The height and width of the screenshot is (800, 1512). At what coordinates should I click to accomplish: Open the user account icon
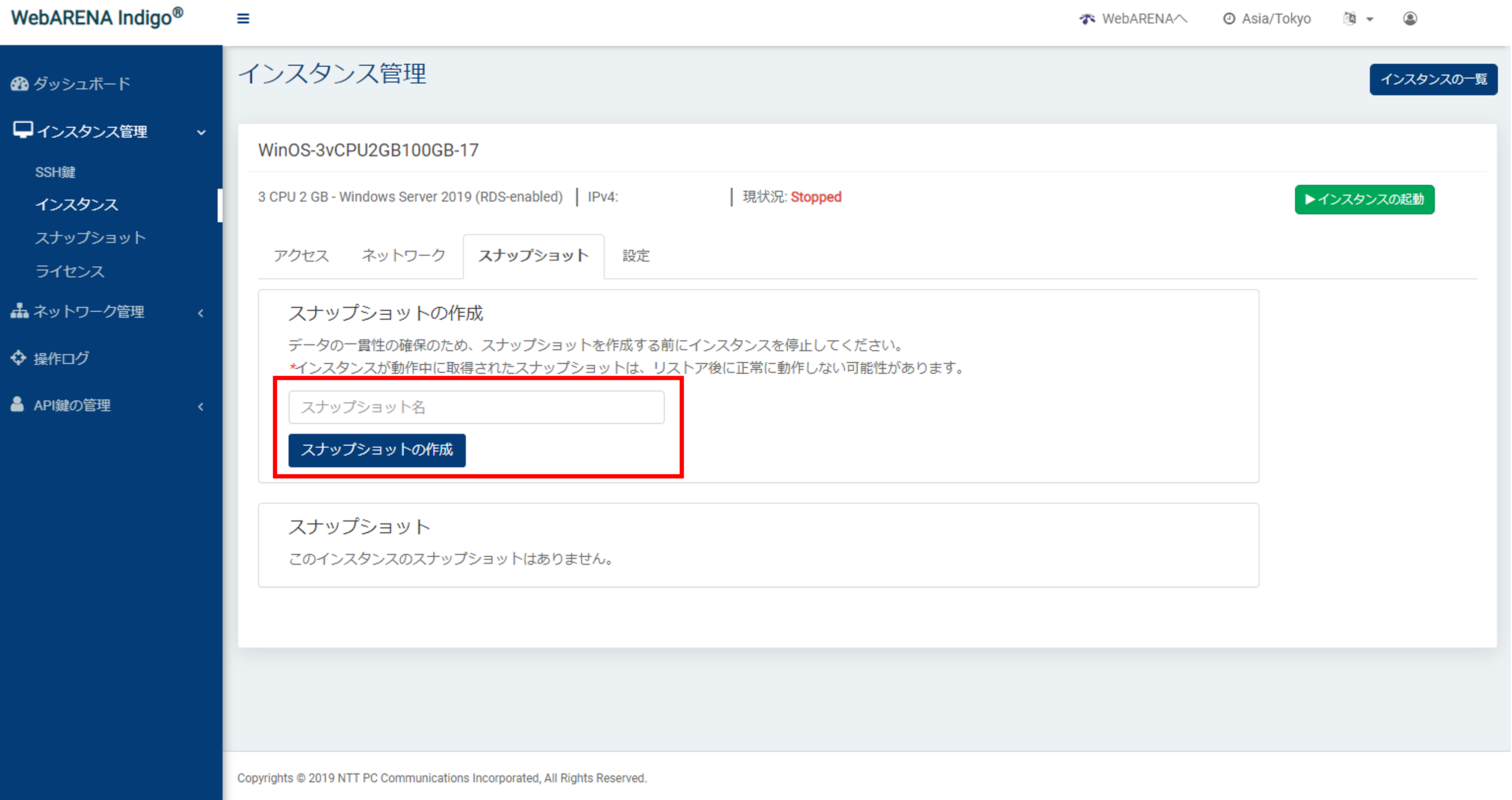1410,19
